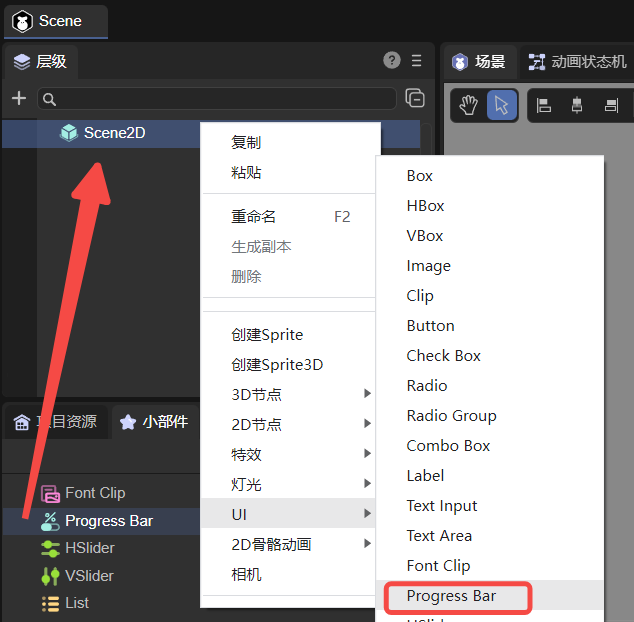Image resolution: width=634 pixels, height=622 pixels.
Task: Click the hierarchy search input field
Action: click(x=220, y=98)
